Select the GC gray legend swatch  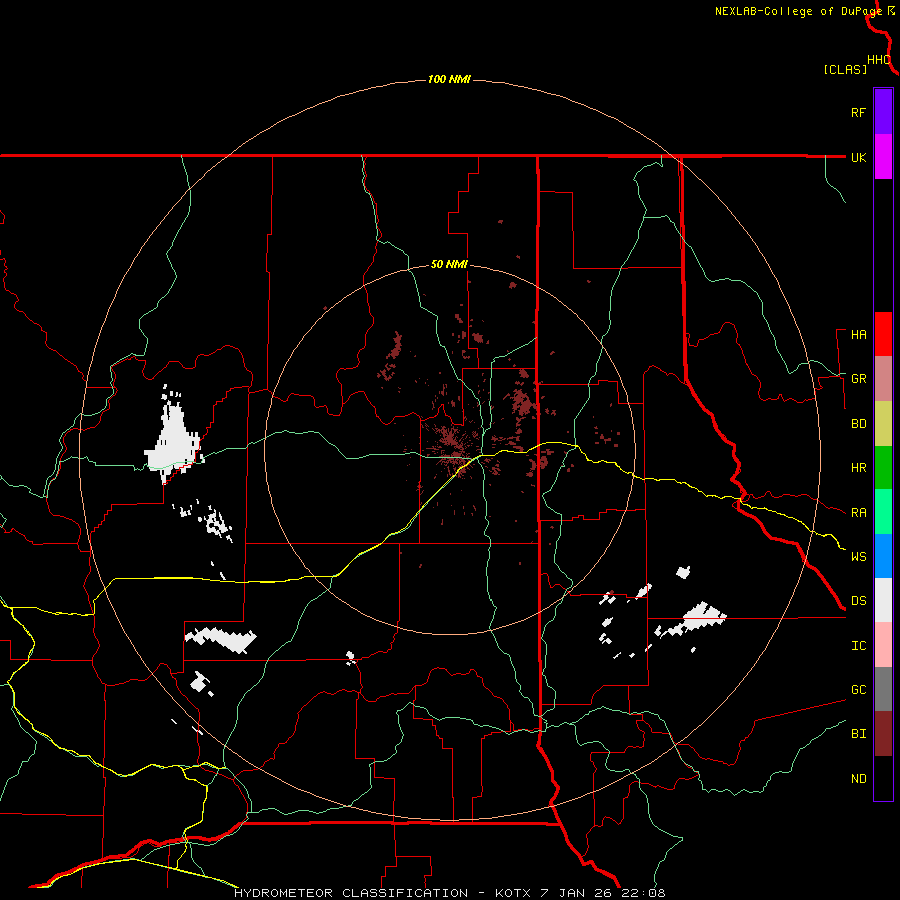coord(883,689)
